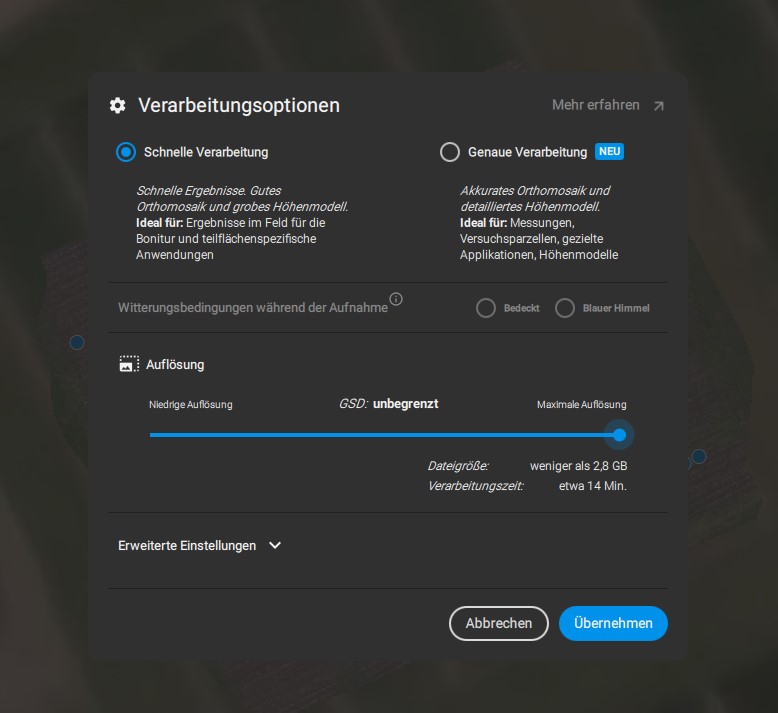
Task: Click the Maximale Auflösung label
Action: tap(582, 404)
